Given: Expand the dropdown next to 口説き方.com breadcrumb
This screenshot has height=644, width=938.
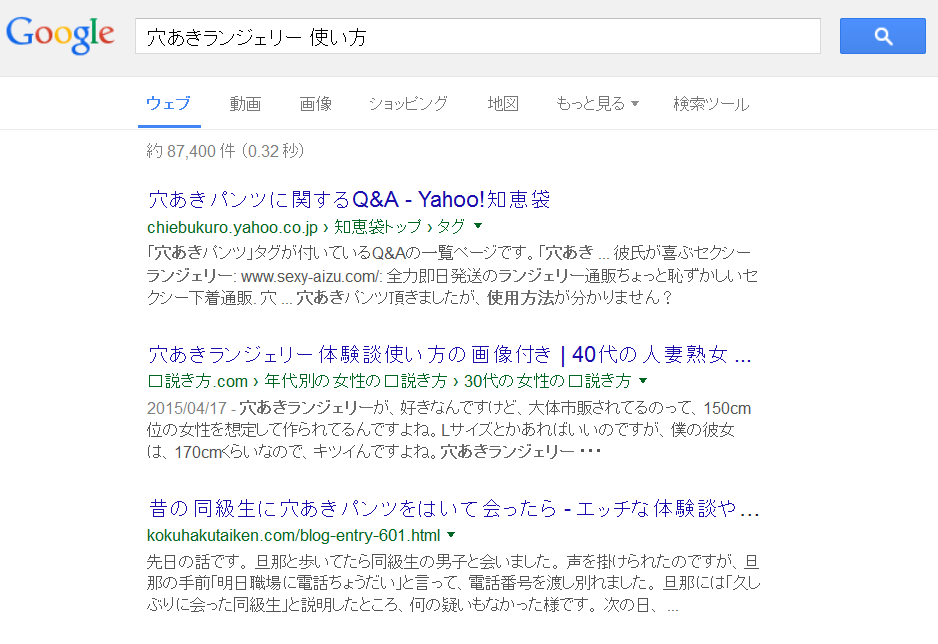Looking at the screenshot, I should click(x=644, y=381).
